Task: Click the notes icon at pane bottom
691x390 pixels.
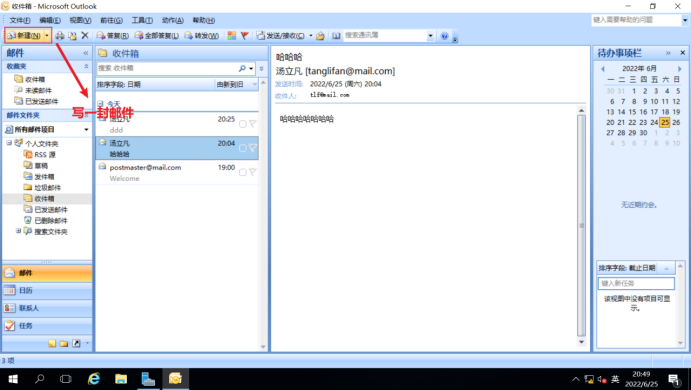Action: 52,343
